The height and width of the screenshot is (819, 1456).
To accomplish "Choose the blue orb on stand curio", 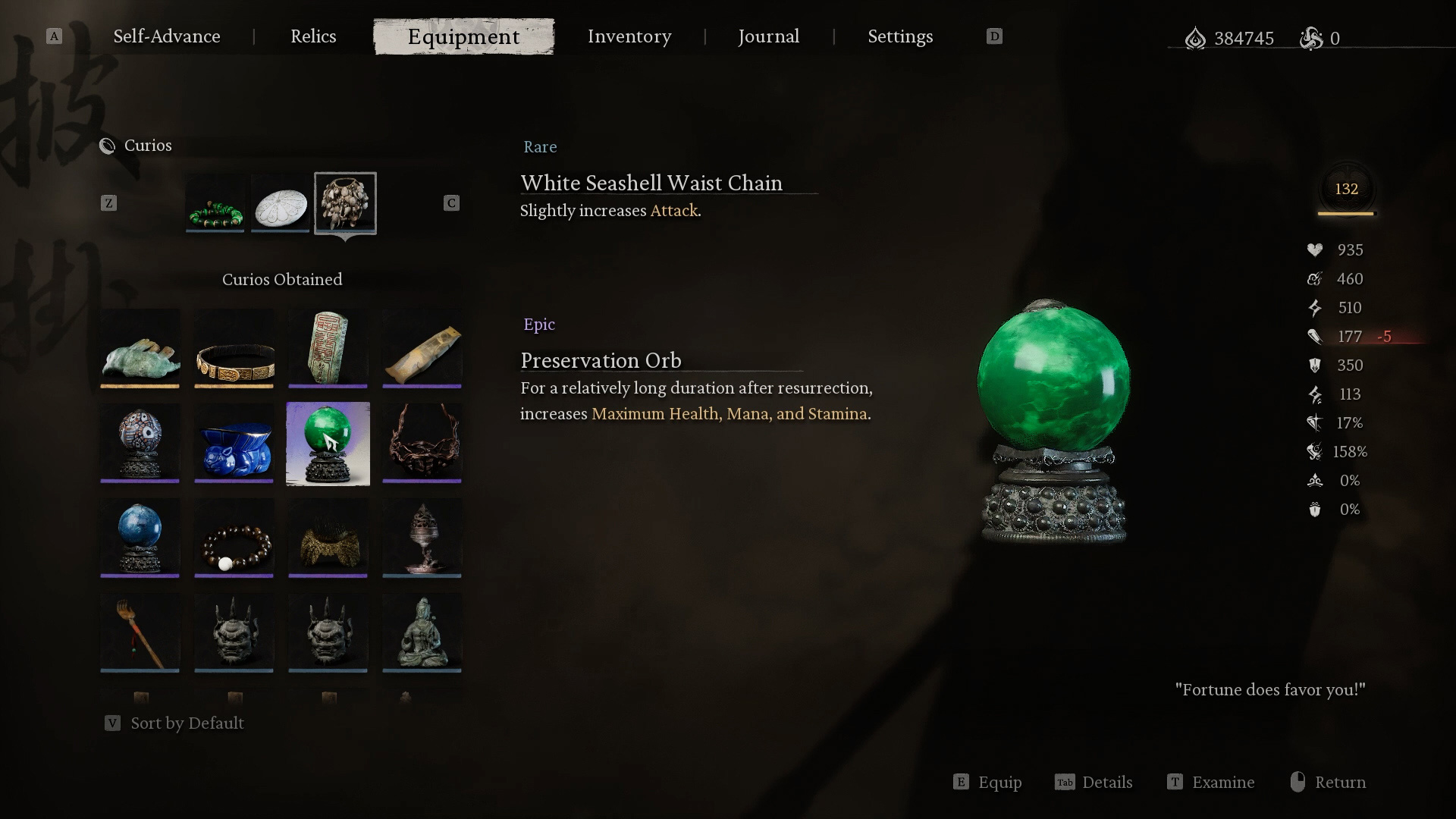I will click(x=140, y=538).
